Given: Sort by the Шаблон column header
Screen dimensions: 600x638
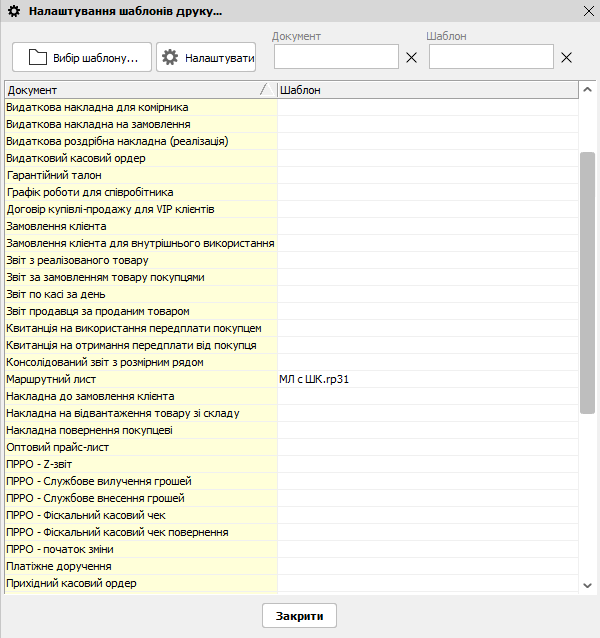Looking at the screenshot, I should (x=428, y=89).
